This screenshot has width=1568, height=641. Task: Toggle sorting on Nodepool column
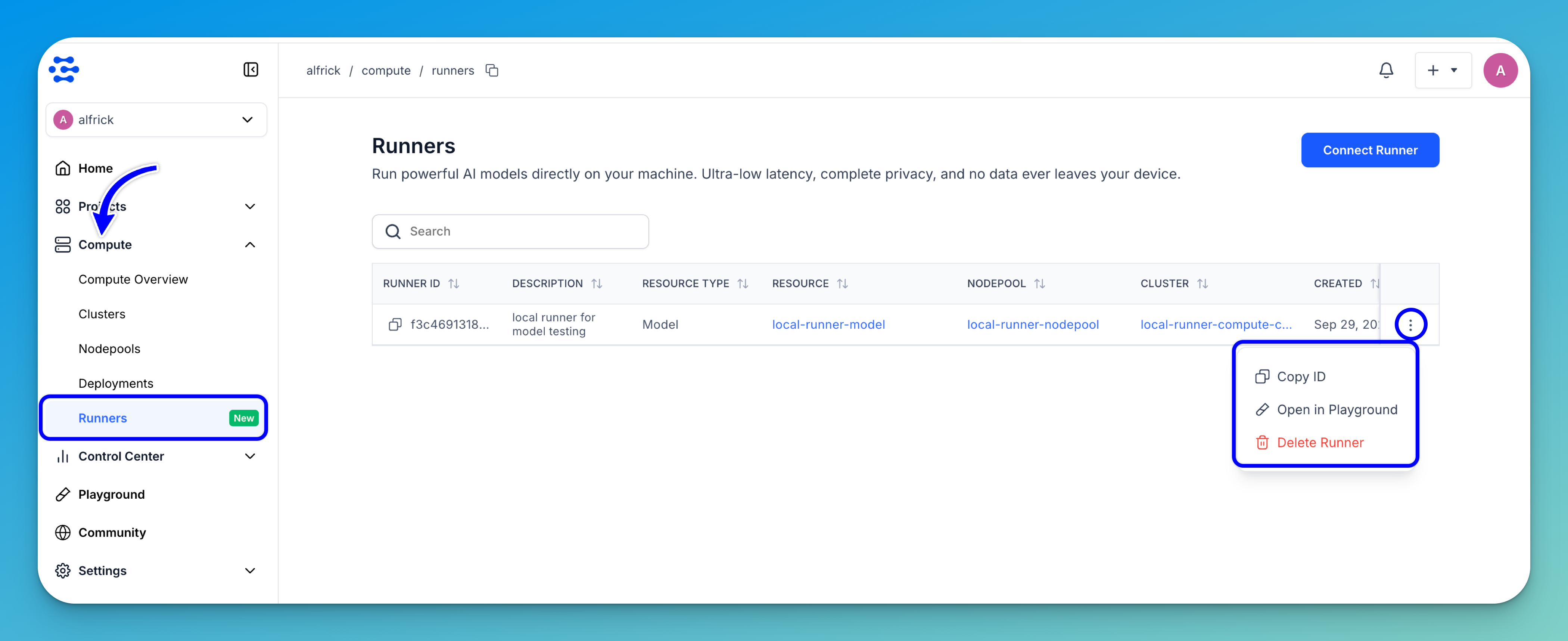click(x=1040, y=283)
